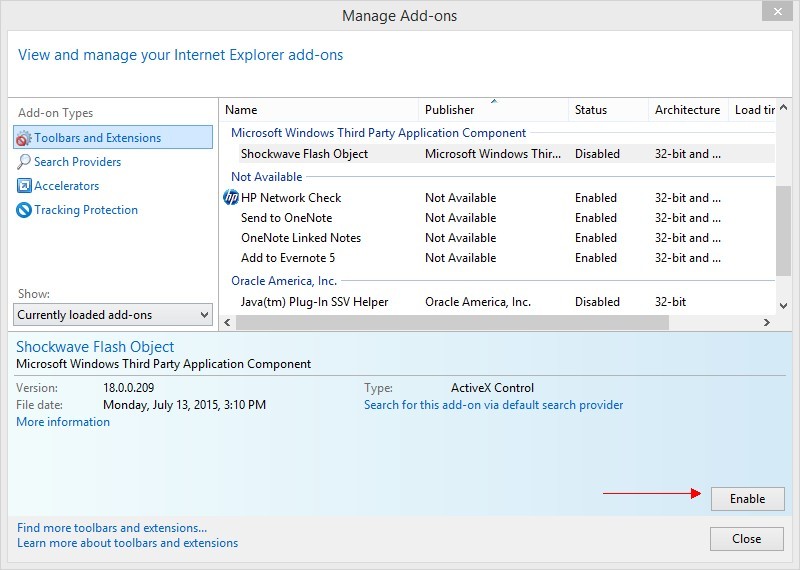Click Search for this add-on link
This screenshot has height=570, width=800.
[493, 405]
